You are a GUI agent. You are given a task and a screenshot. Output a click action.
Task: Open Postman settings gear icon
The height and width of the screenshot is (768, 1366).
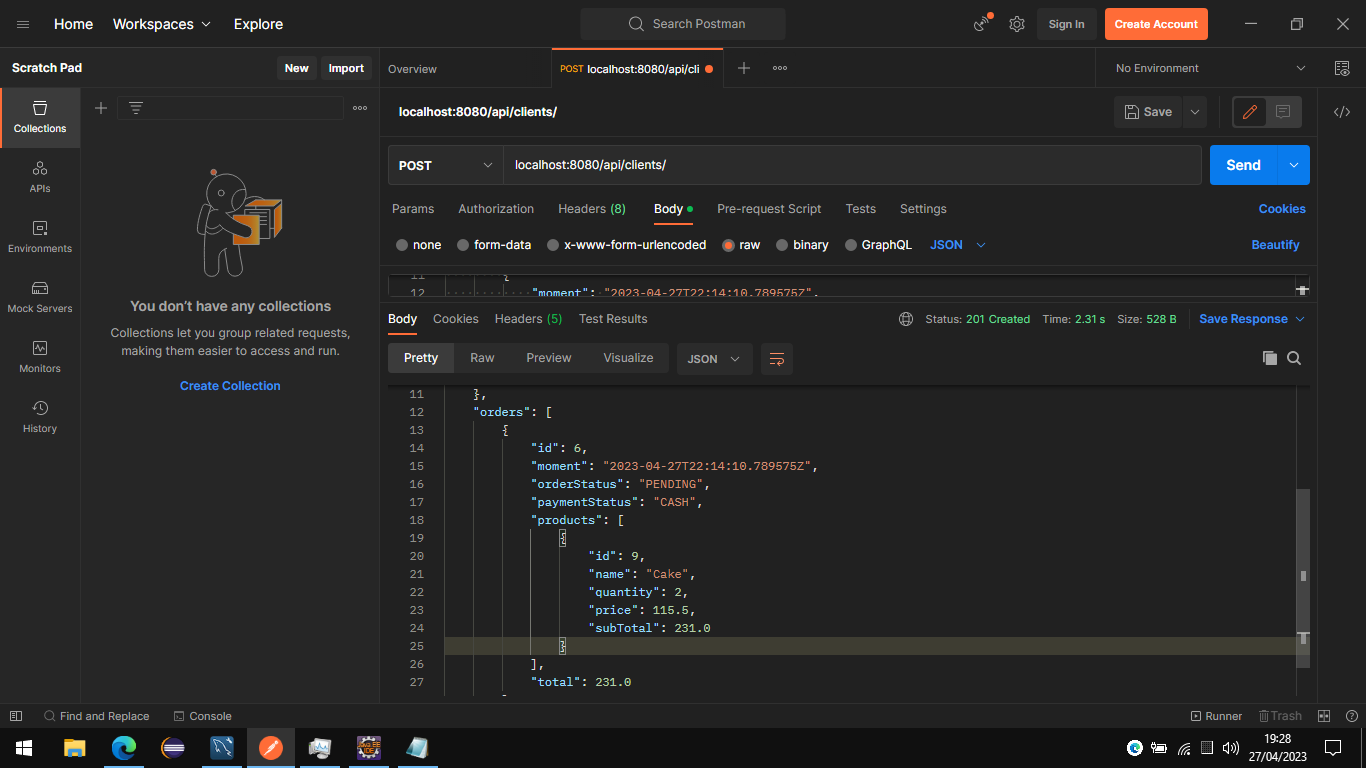[1017, 24]
